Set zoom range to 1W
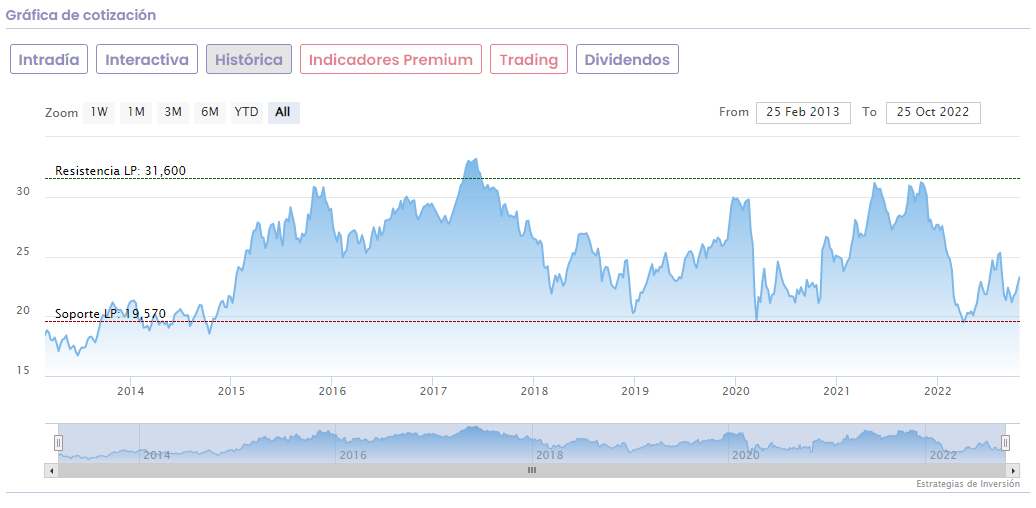 [99, 112]
